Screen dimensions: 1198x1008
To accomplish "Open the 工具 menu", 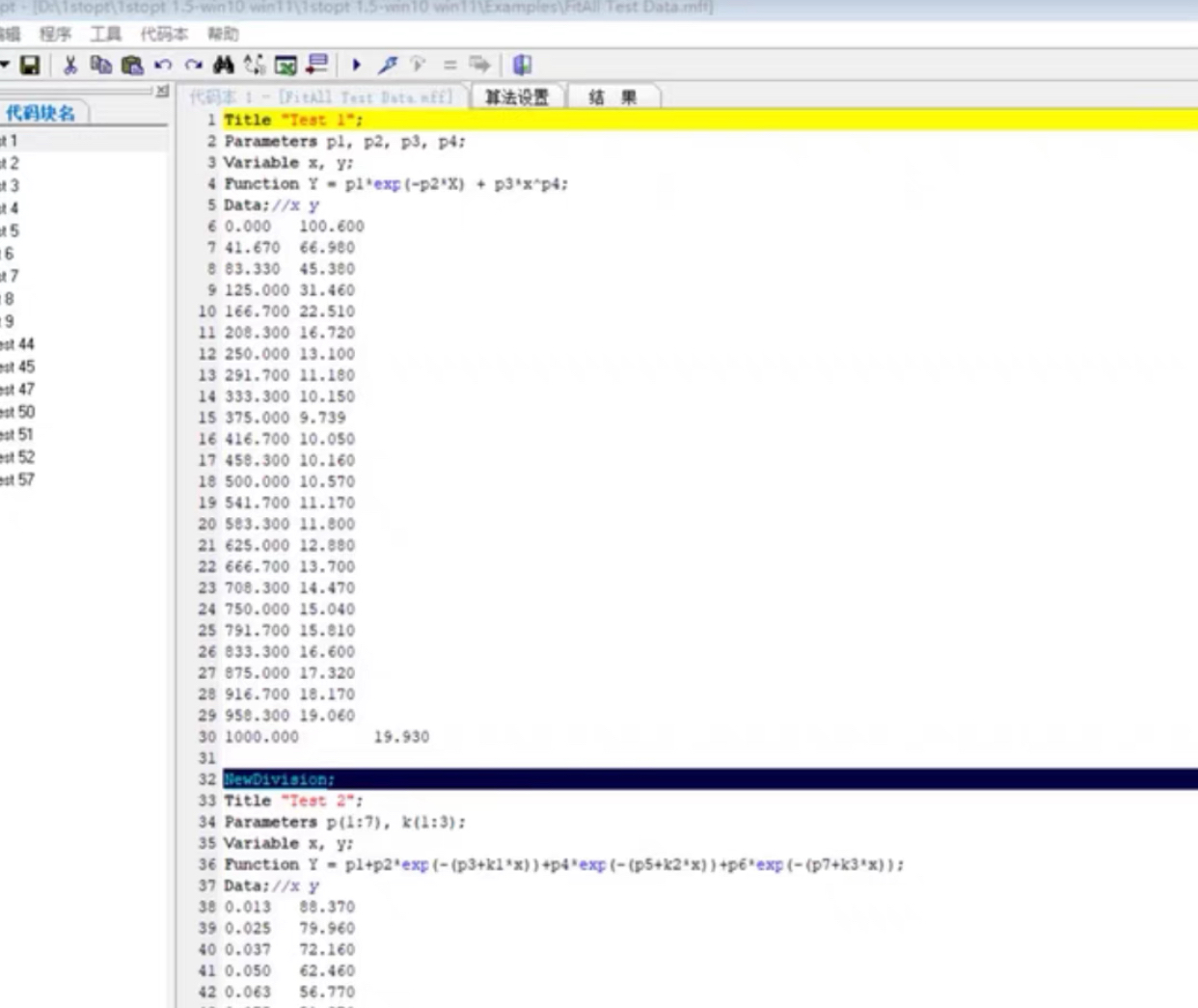I will (105, 34).
